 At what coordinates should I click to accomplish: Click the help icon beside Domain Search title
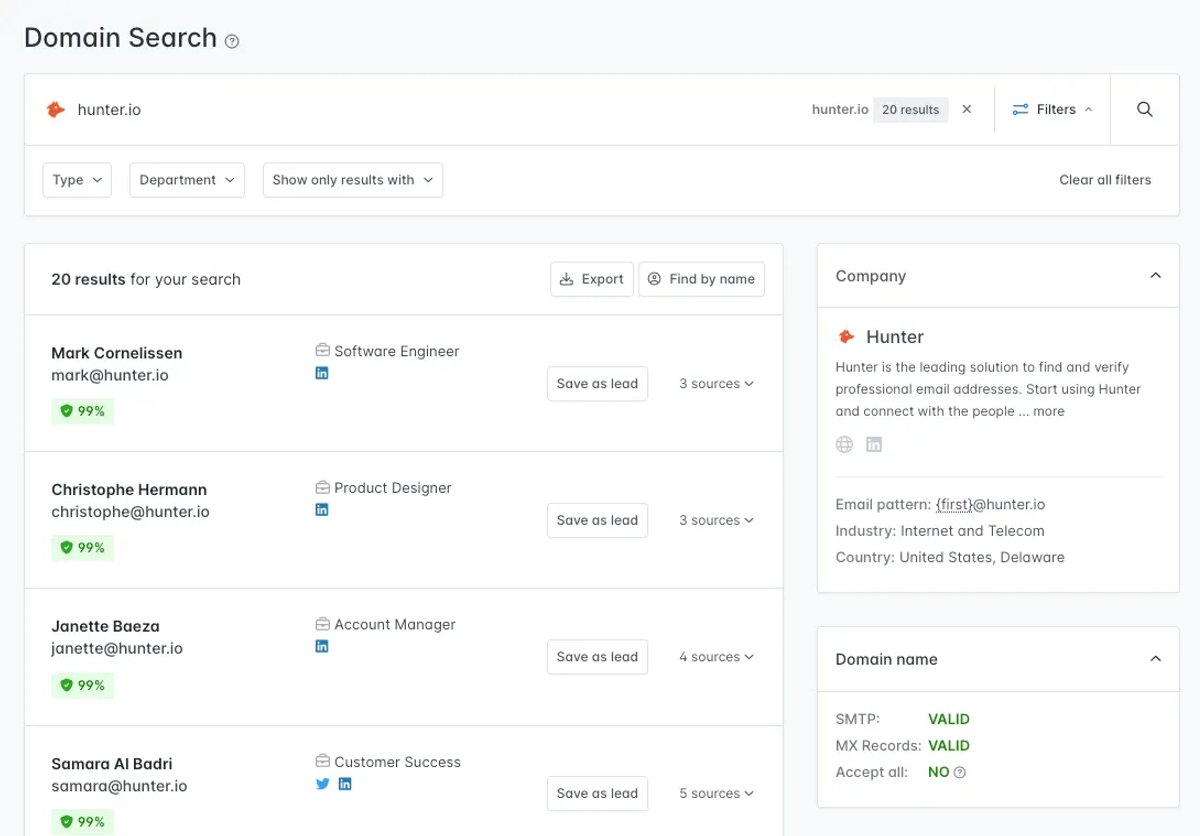[x=232, y=41]
